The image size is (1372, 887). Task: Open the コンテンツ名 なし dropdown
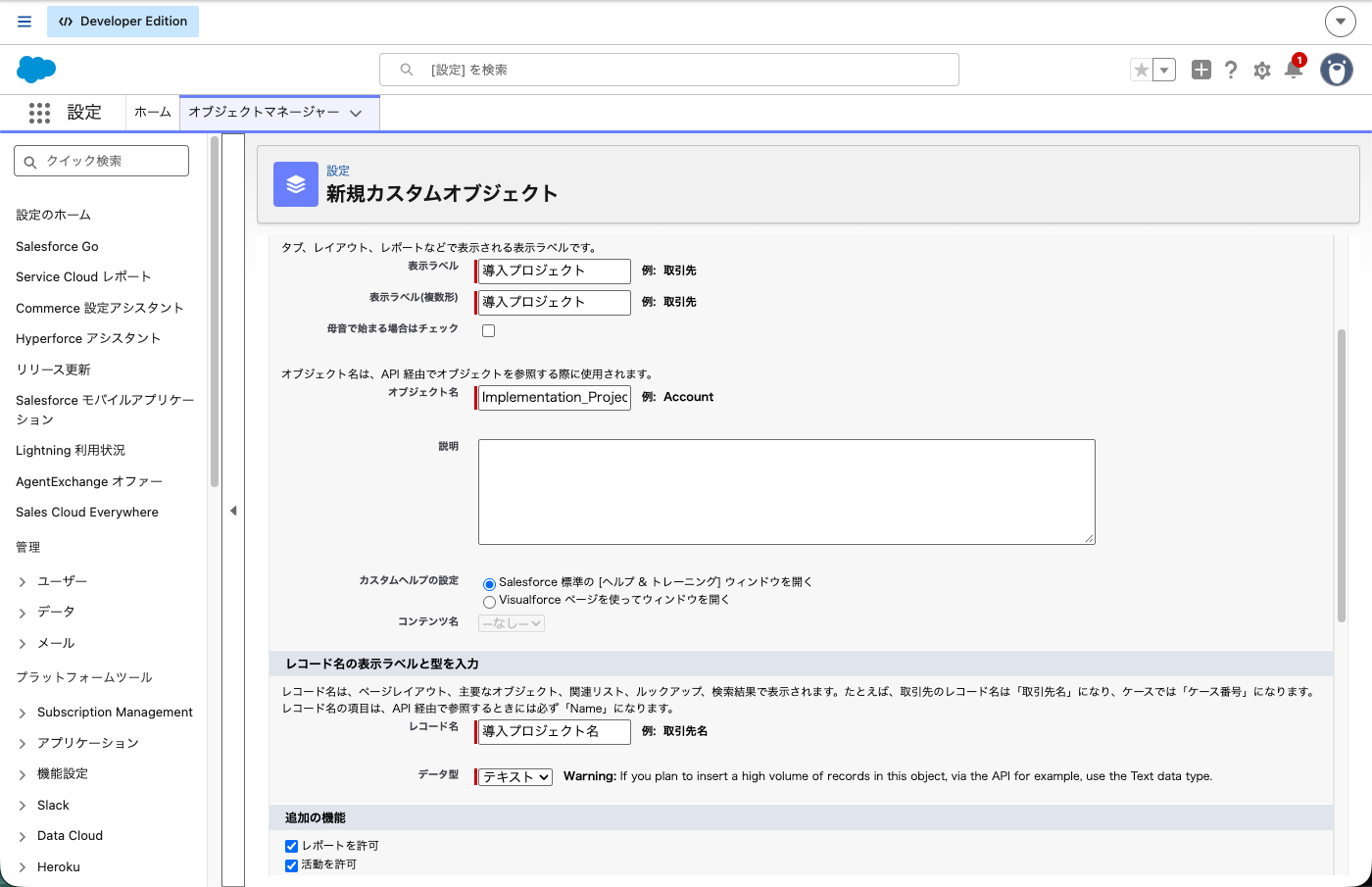click(x=512, y=623)
